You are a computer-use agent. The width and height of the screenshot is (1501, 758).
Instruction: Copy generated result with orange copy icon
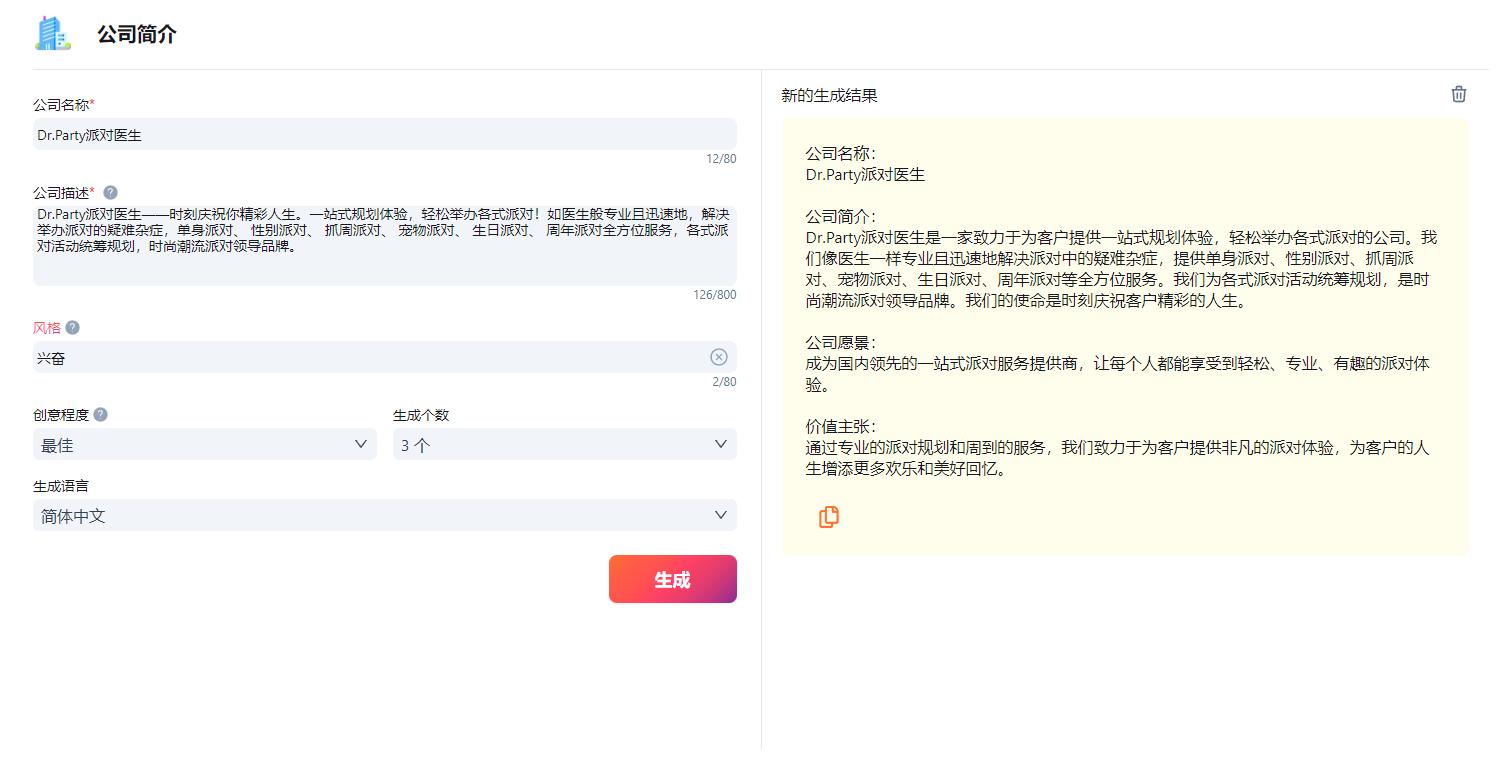point(828,517)
